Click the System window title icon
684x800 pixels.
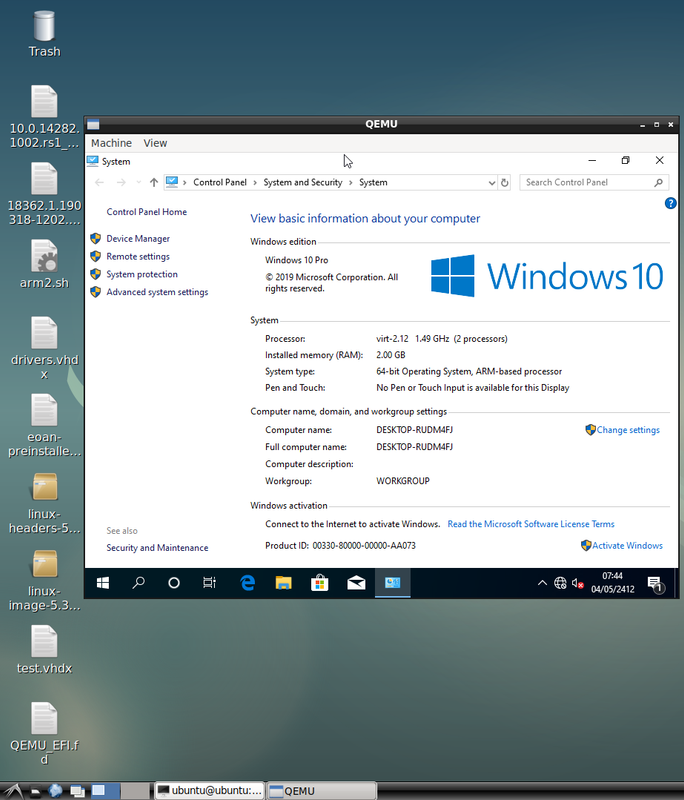[x=92, y=161]
